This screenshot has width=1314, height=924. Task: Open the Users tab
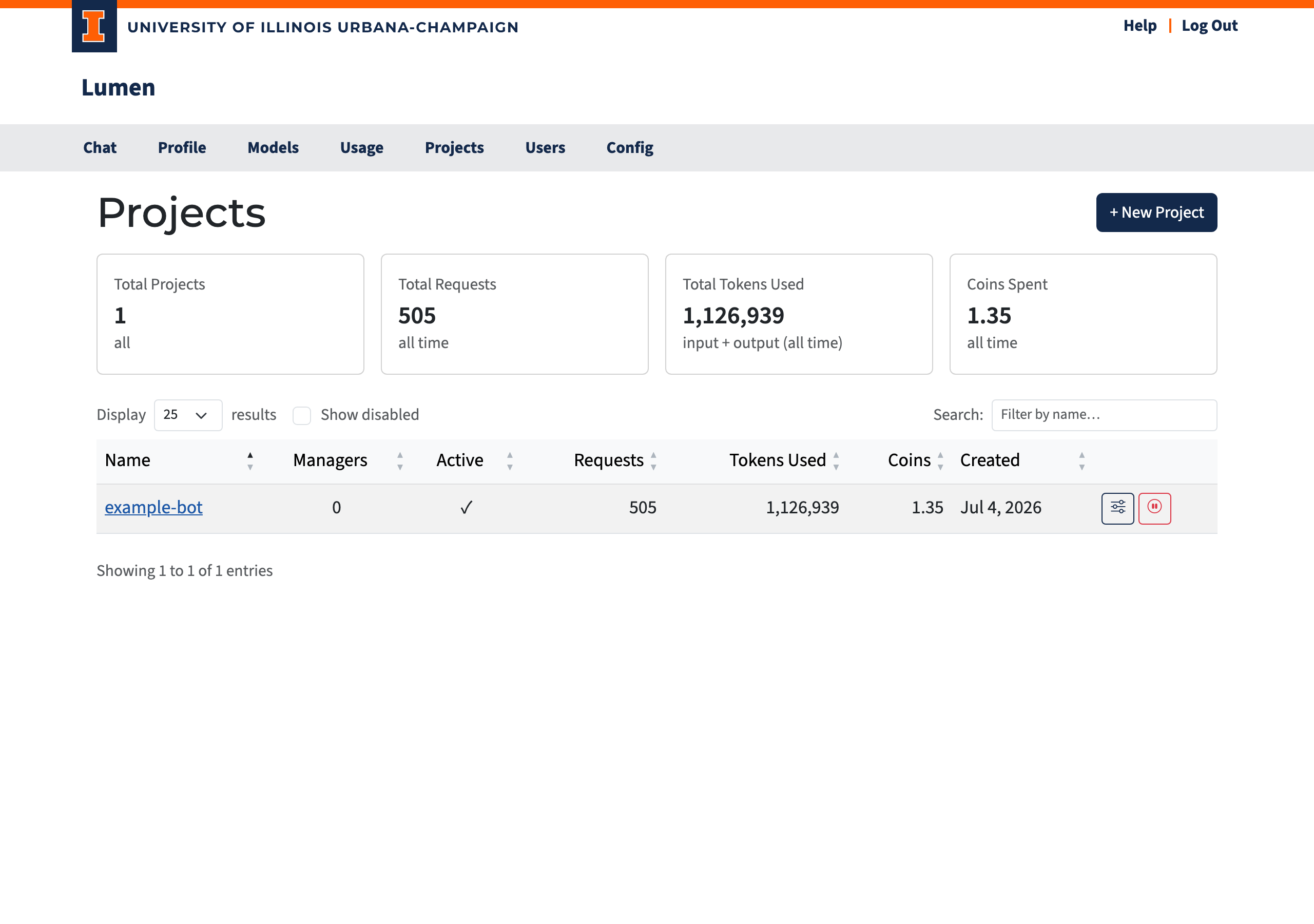pos(545,148)
